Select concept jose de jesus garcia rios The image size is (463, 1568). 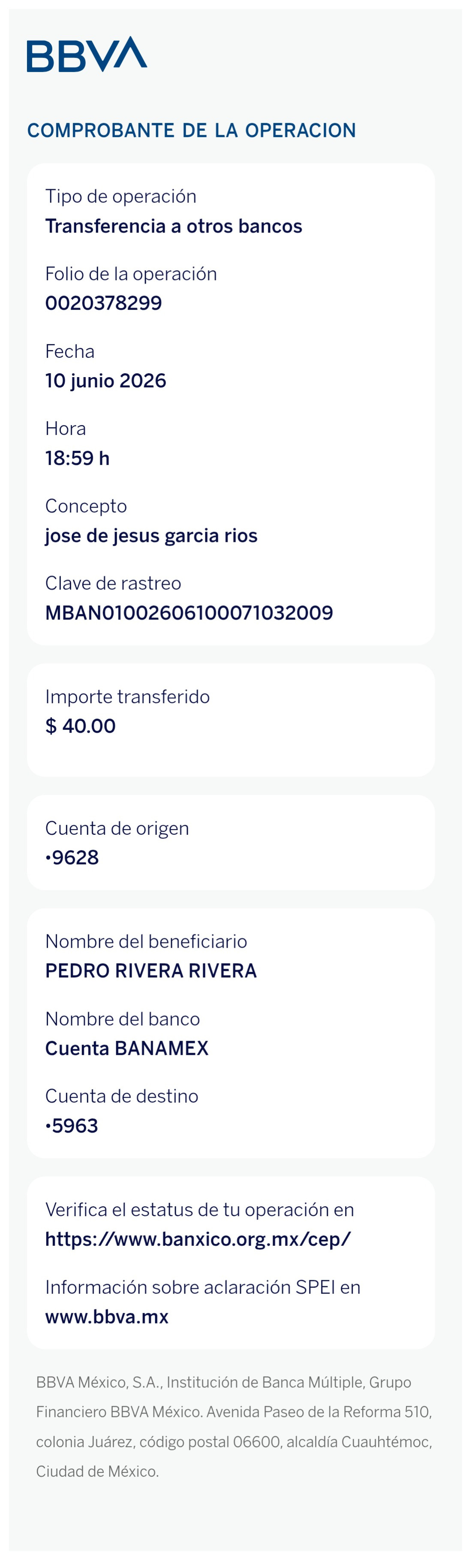151,536
